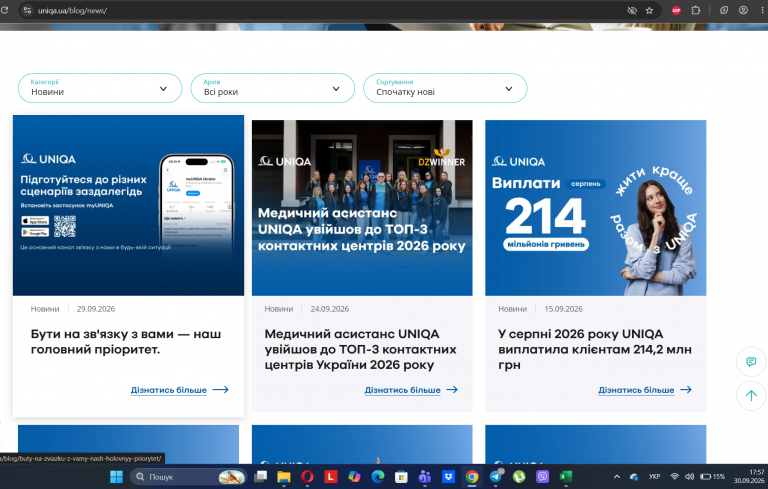The image size is (768, 489).
Task: Expand the Категорії dropdown showing Новини
Action: click(x=100, y=88)
